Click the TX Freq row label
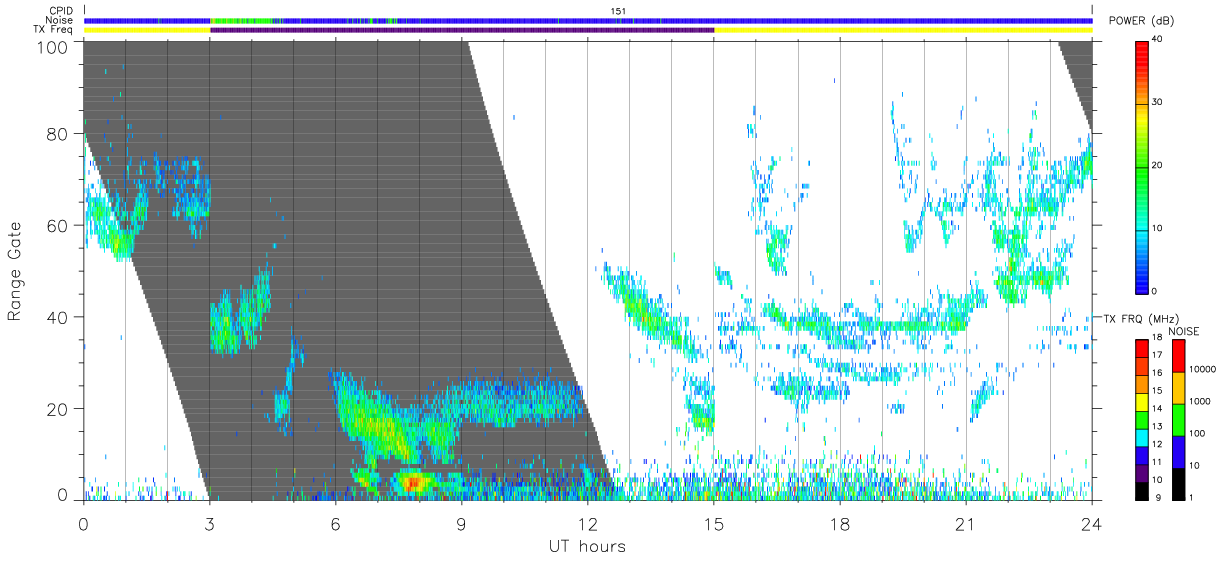This screenshot has height=567, width=1228. [55, 30]
